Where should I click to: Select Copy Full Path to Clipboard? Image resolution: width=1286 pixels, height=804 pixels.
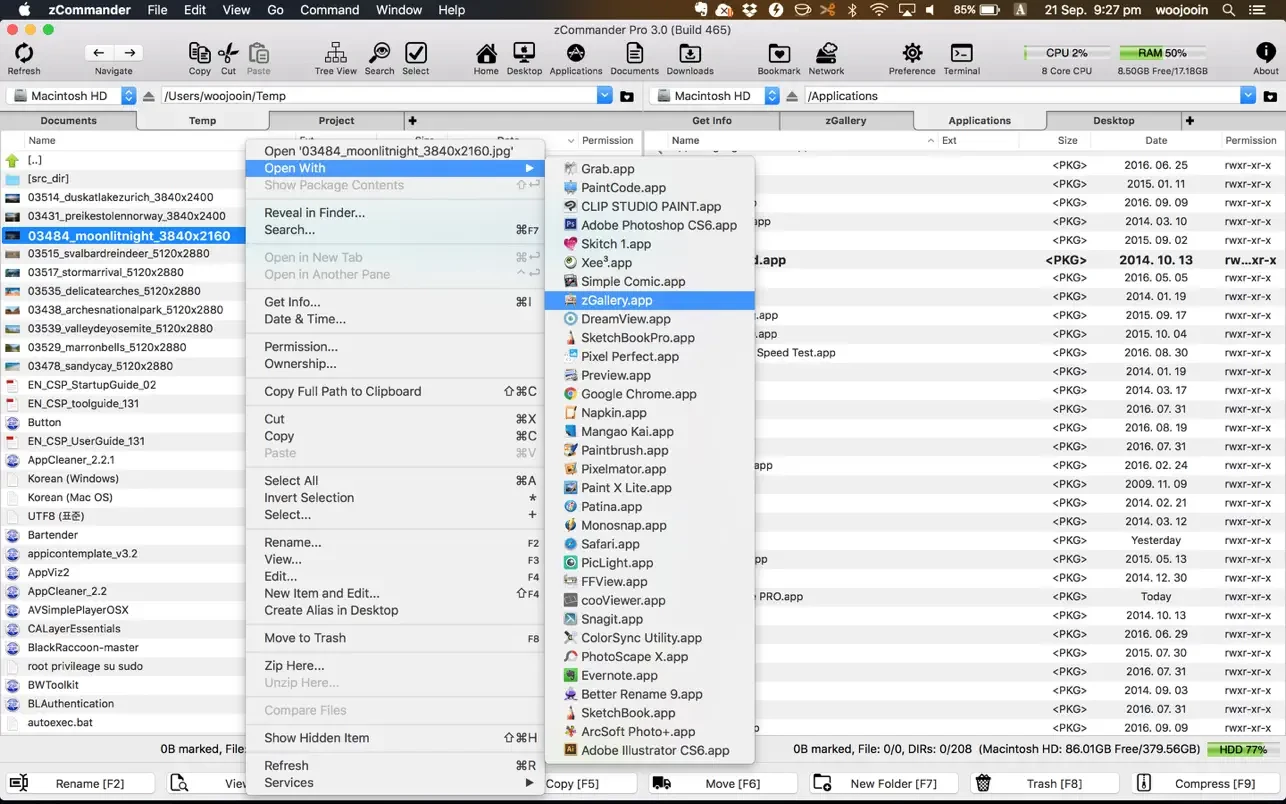click(342, 391)
